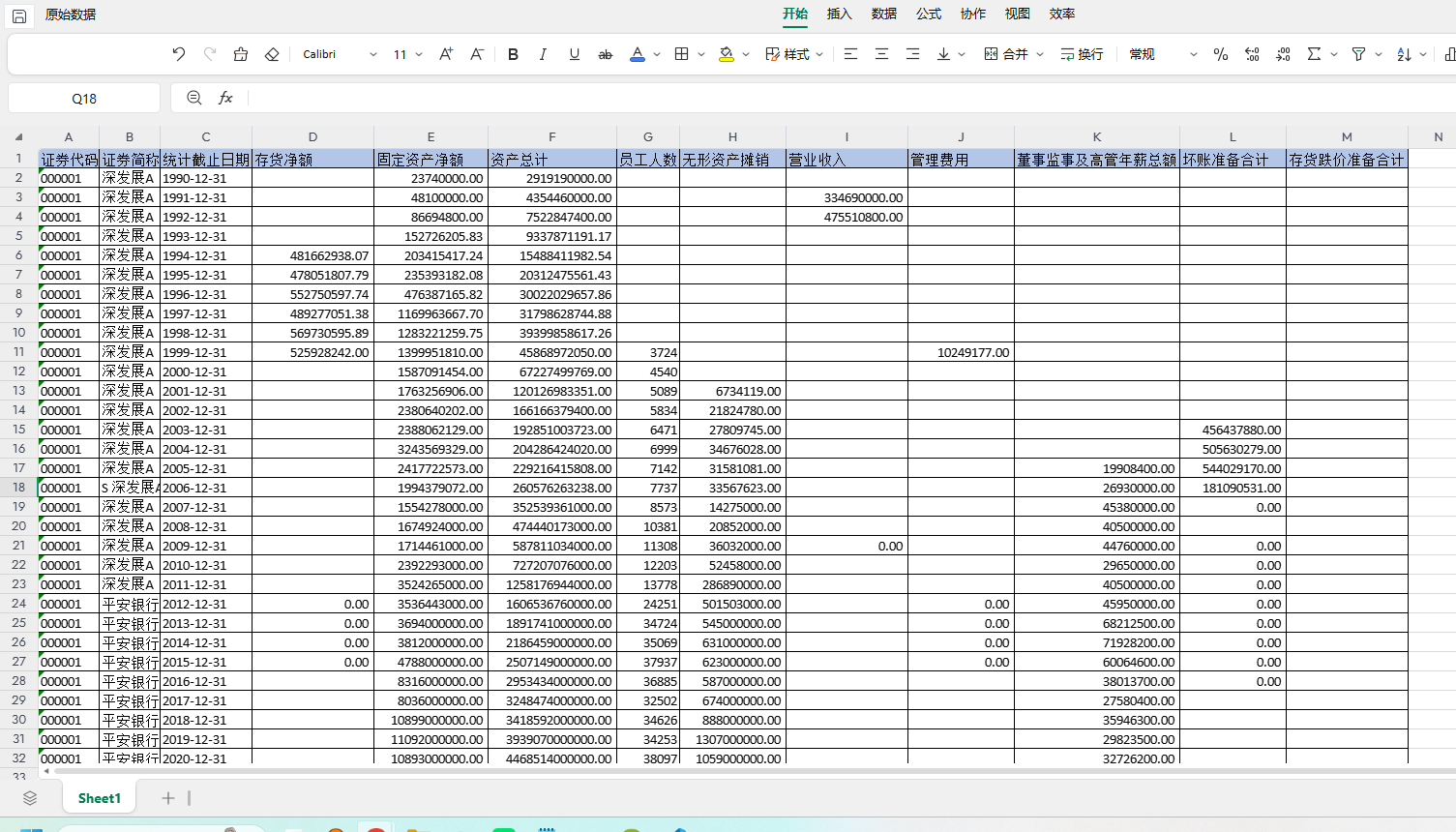The image size is (1456, 832).
Task: Align text right
Action: (912, 54)
